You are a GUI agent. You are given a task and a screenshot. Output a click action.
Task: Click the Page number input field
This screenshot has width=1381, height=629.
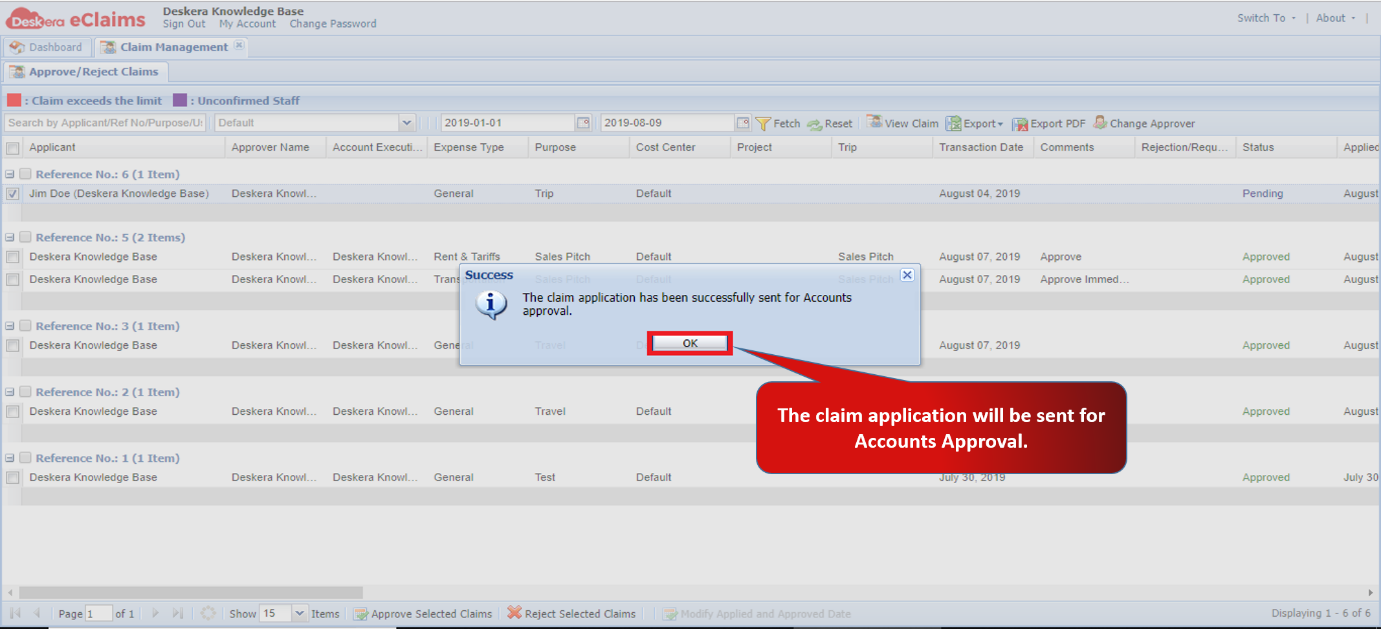pos(97,613)
